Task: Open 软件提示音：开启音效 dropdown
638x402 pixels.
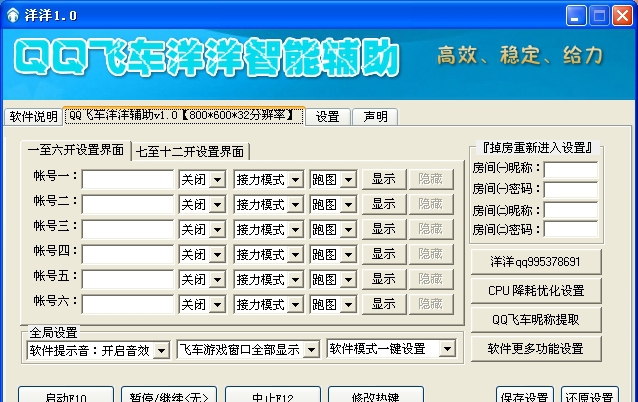Action: tap(98, 350)
